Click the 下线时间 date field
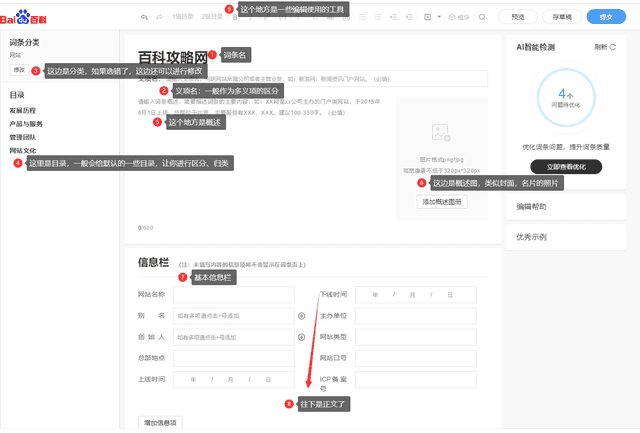 (x=416, y=295)
